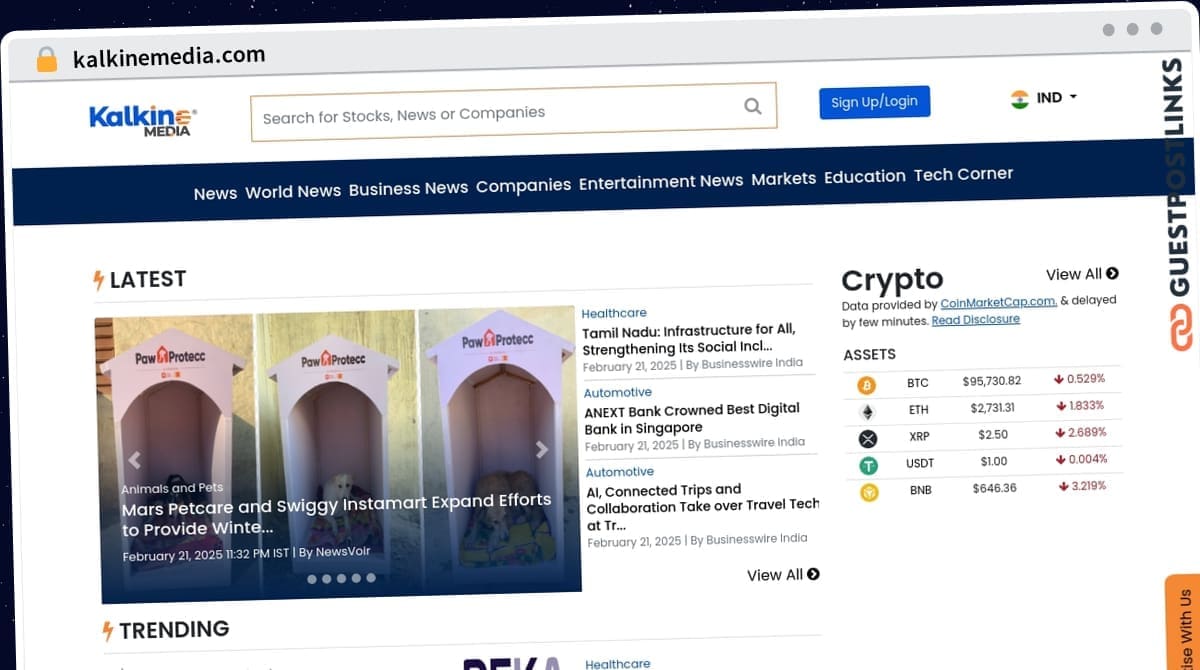This screenshot has width=1200, height=670.
Task: Open the News menu item
Action: click(215, 193)
